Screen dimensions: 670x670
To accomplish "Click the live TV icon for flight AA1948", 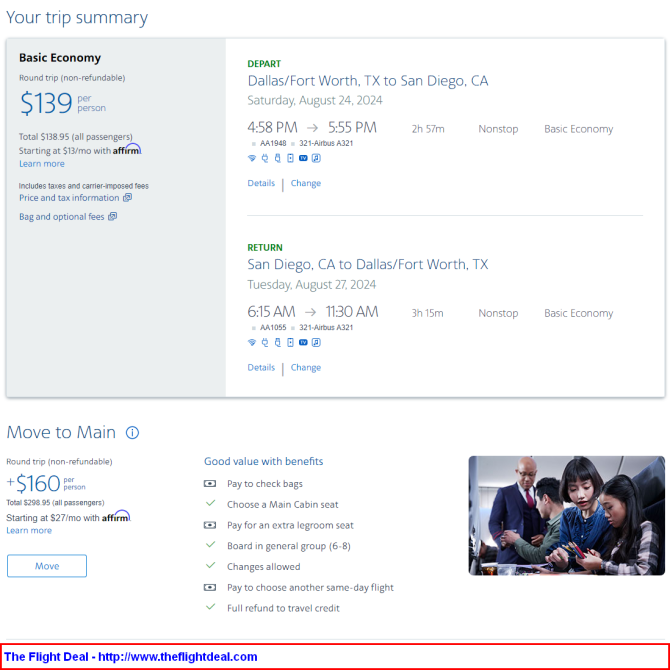I will (303, 158).
